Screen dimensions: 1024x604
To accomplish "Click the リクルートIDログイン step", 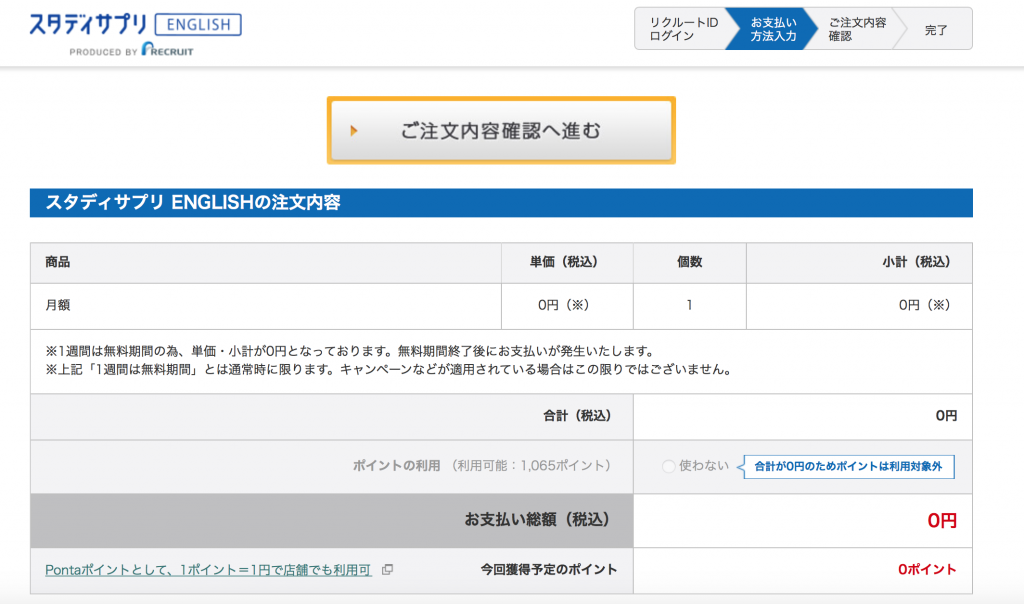I will [683, 29].
